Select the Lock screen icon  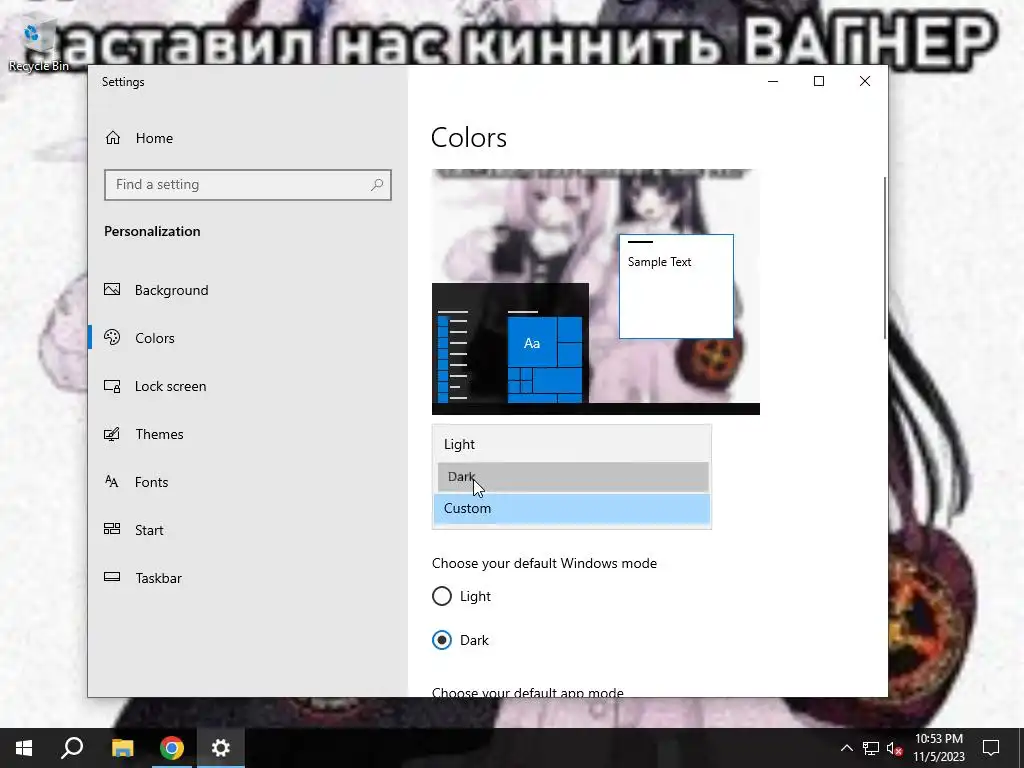click(x=112, y=386)
